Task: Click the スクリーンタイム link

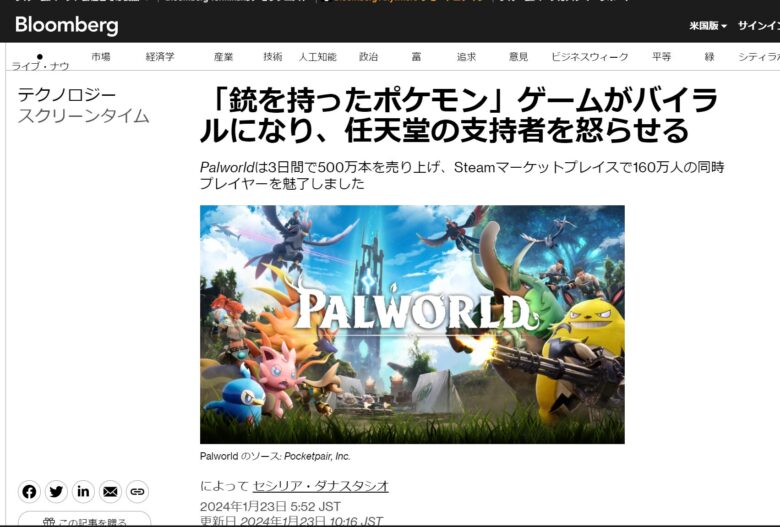Action: [x=84, y=116]
